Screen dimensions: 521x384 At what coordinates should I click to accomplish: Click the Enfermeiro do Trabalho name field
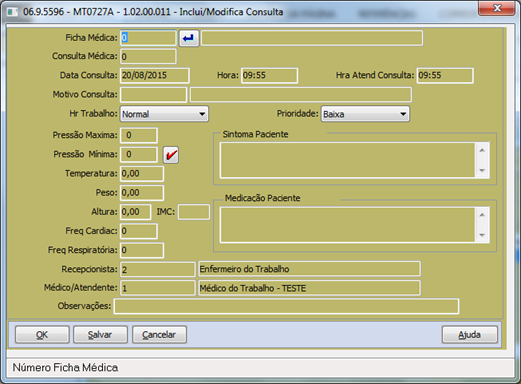tap(309, 269)
